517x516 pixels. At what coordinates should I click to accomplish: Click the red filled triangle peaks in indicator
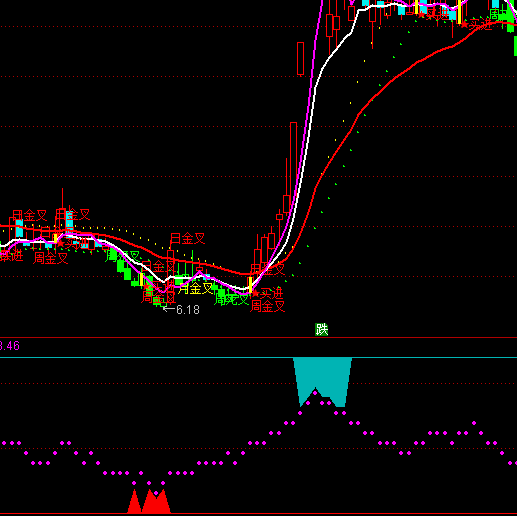[149, 501]
